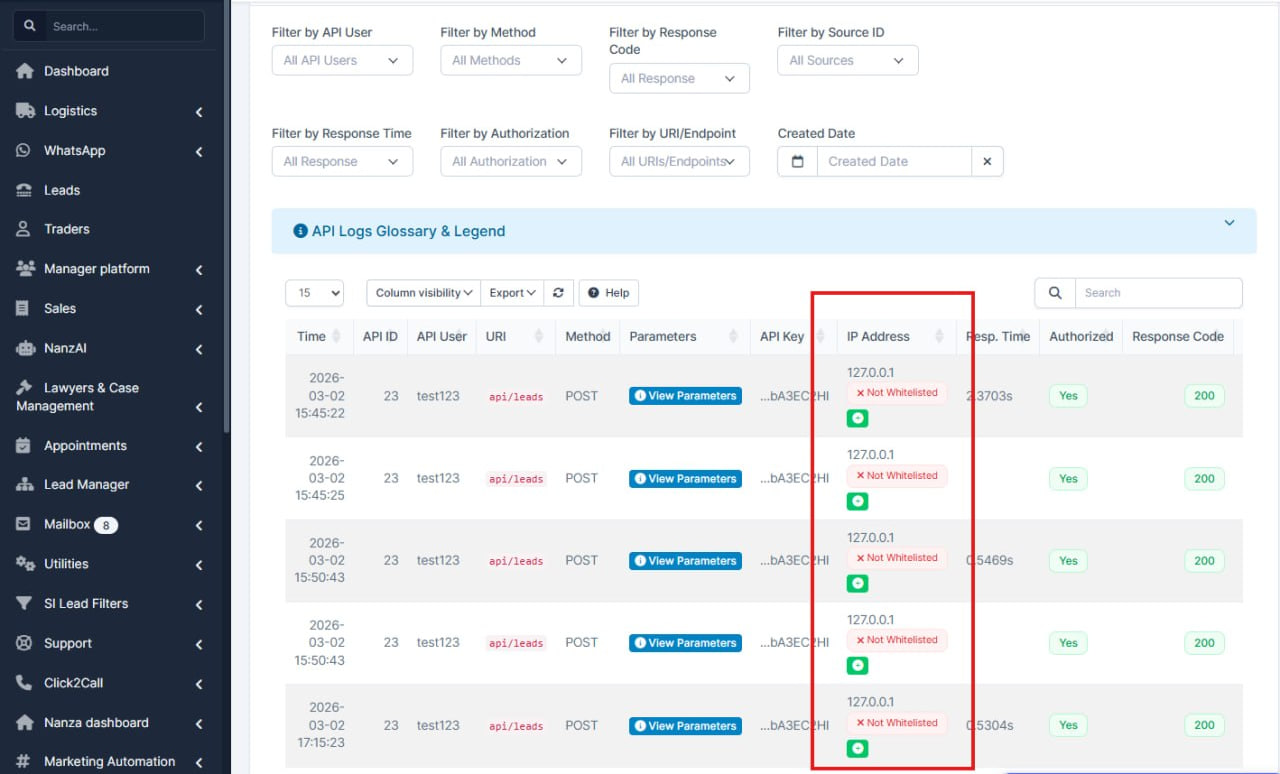The height and width of the screenshot is (774, 1280).
Task: Expand the Sales sidebar menu
Action: pos(199,310)
